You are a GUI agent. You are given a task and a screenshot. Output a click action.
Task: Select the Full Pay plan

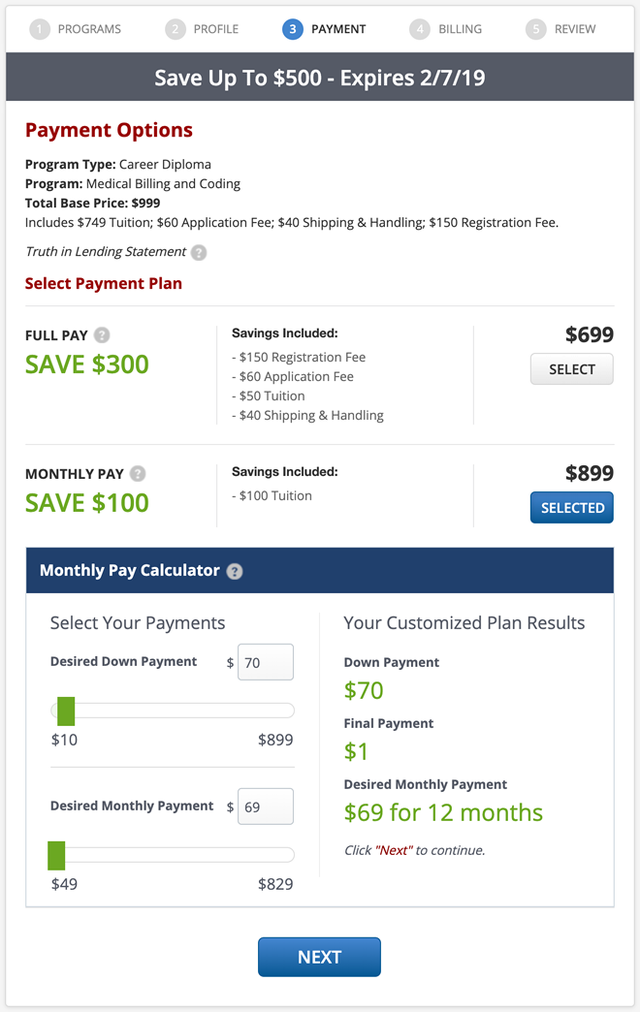[571, 369]
